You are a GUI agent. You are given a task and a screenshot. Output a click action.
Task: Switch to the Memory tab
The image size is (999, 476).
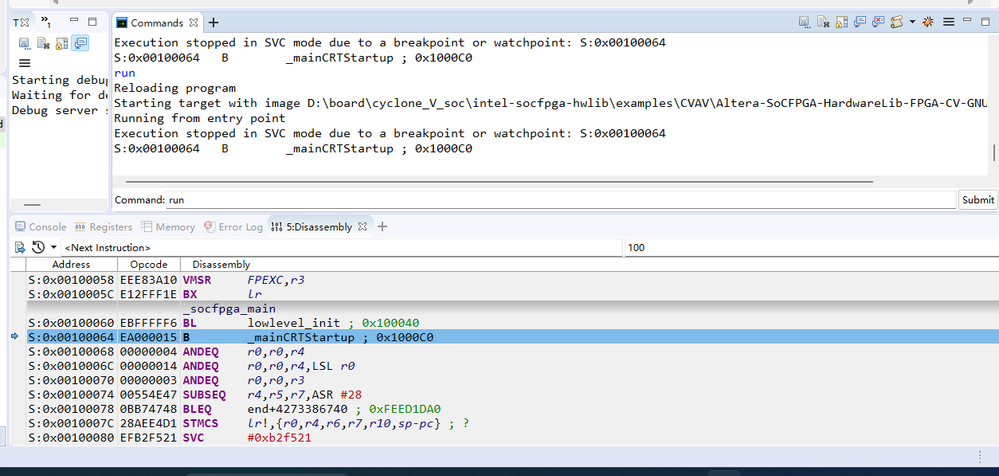[168, 227]
